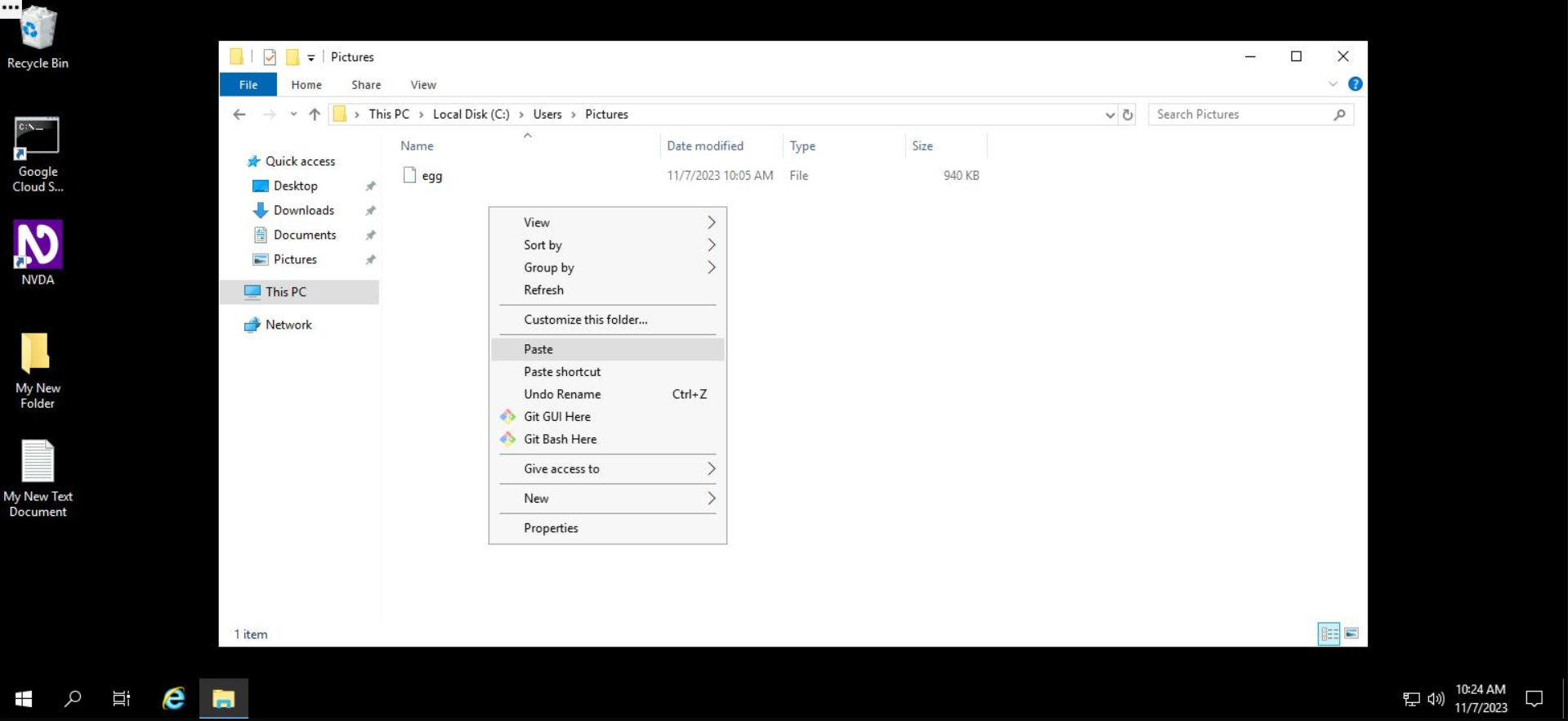Click This PC in the address breadcrumb

click(389, 114)
